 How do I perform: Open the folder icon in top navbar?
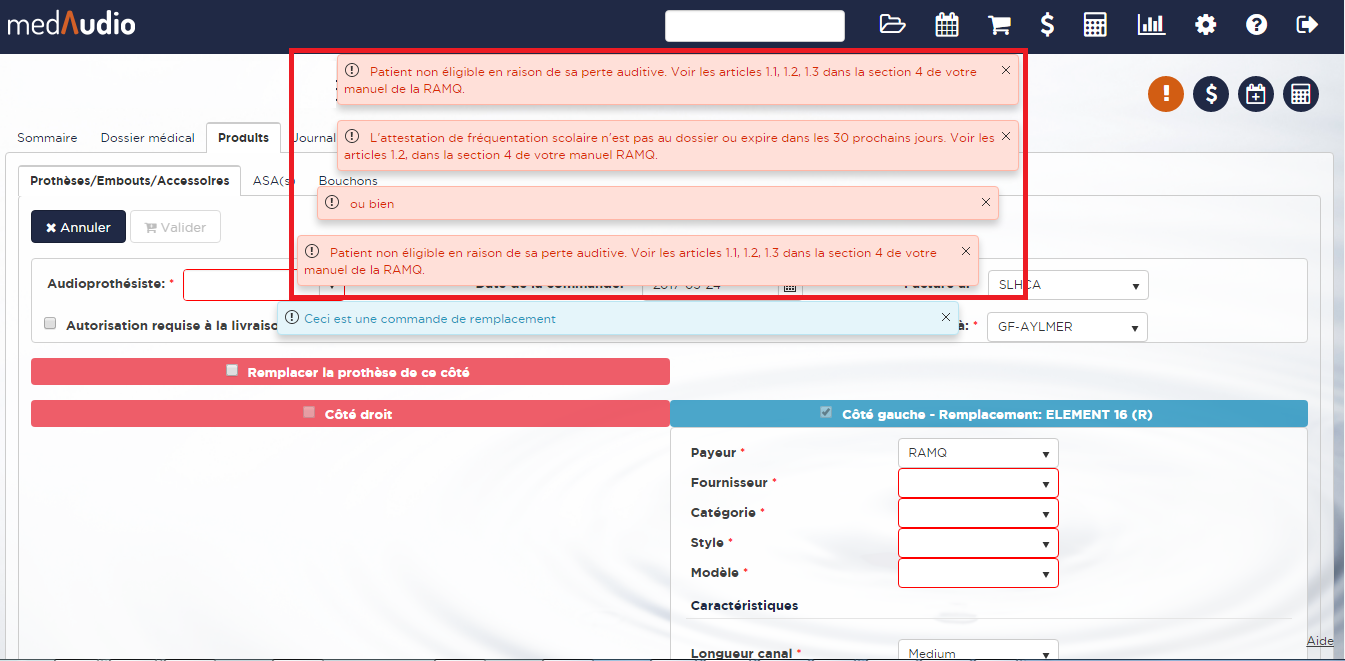pyautogui.click(x=892, y=25)
